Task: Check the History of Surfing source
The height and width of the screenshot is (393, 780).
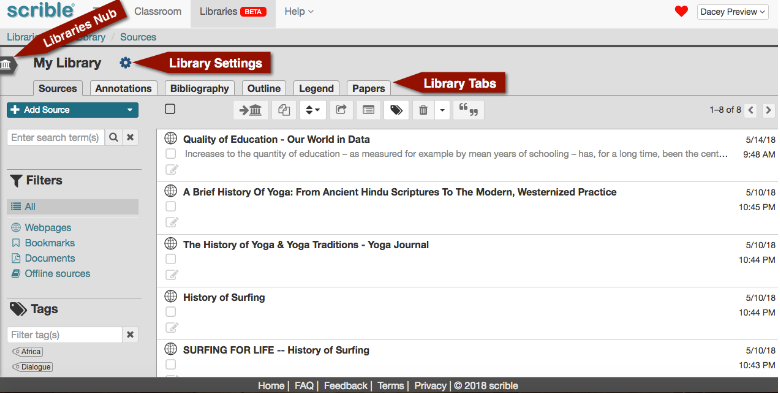Action: point(171,311)
